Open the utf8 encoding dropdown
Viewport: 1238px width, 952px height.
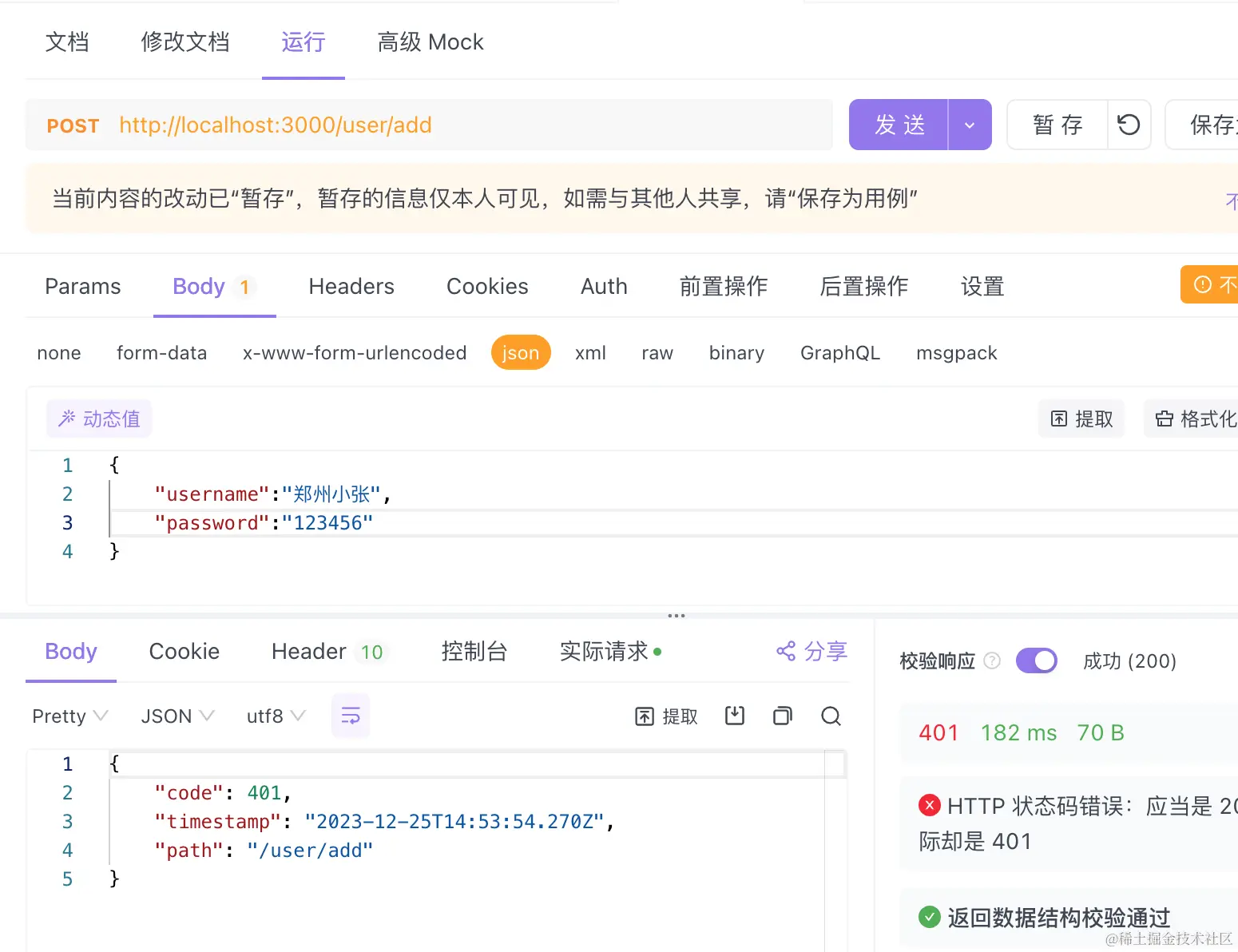[276, 716]
